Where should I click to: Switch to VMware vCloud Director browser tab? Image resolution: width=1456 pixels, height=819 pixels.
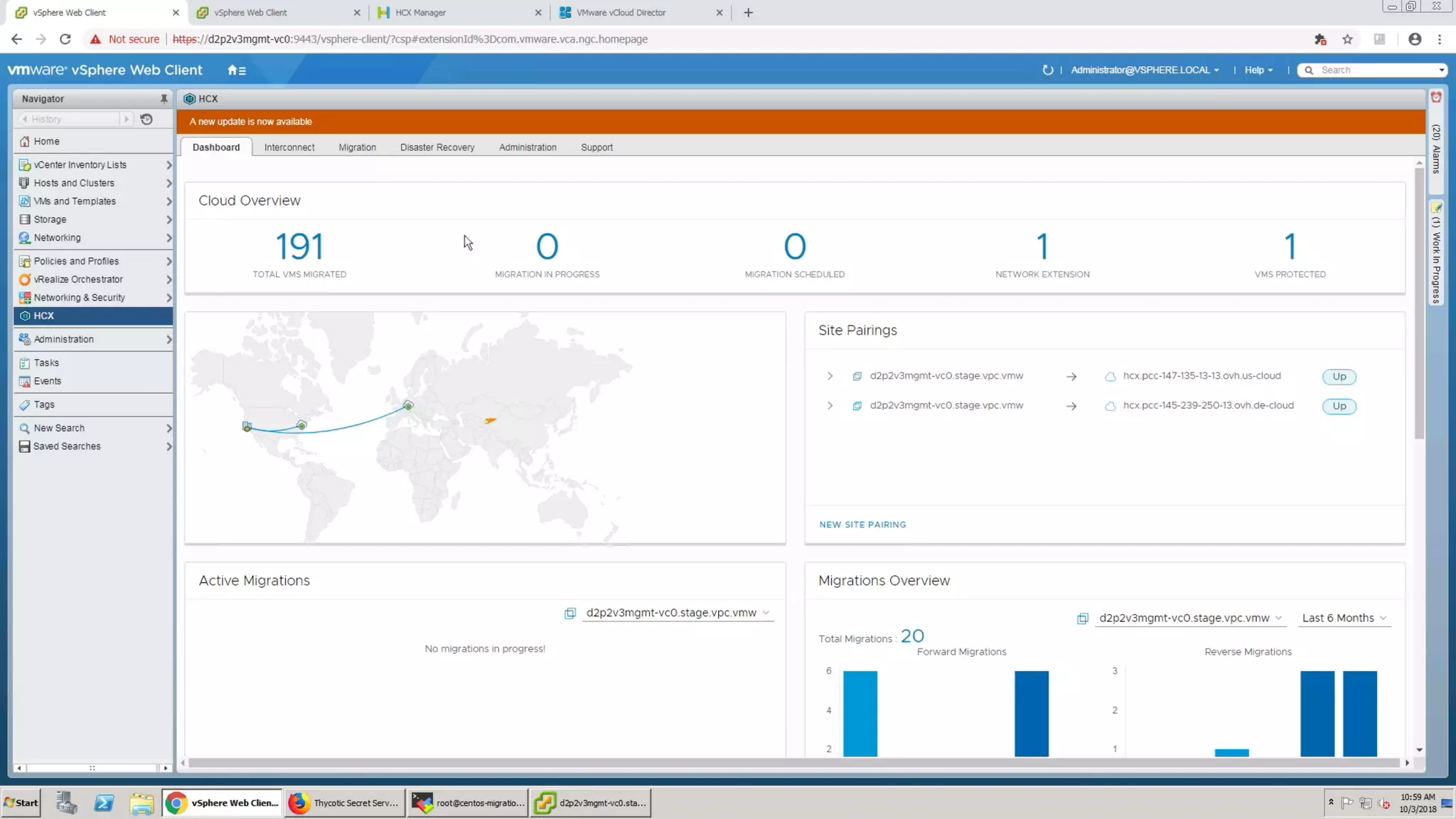640,12
